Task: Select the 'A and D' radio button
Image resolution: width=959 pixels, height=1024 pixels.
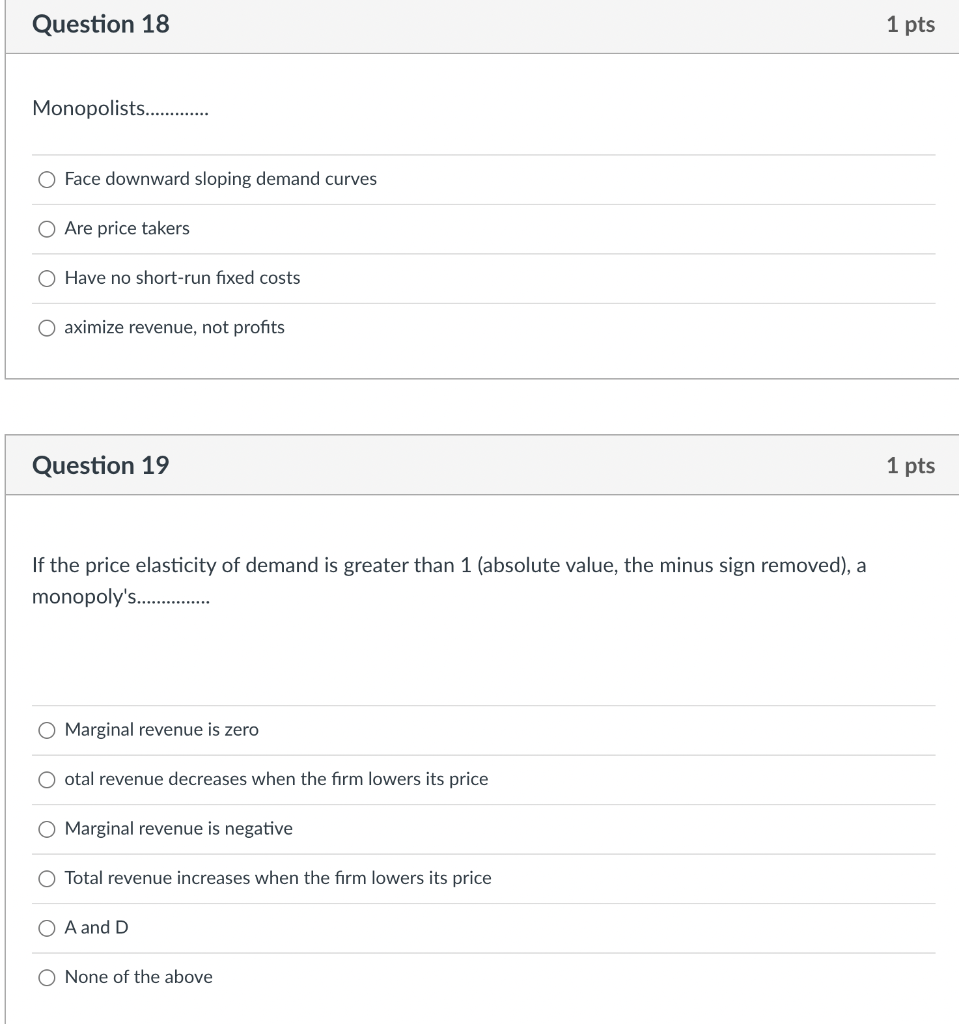Action: click(46, 928)
